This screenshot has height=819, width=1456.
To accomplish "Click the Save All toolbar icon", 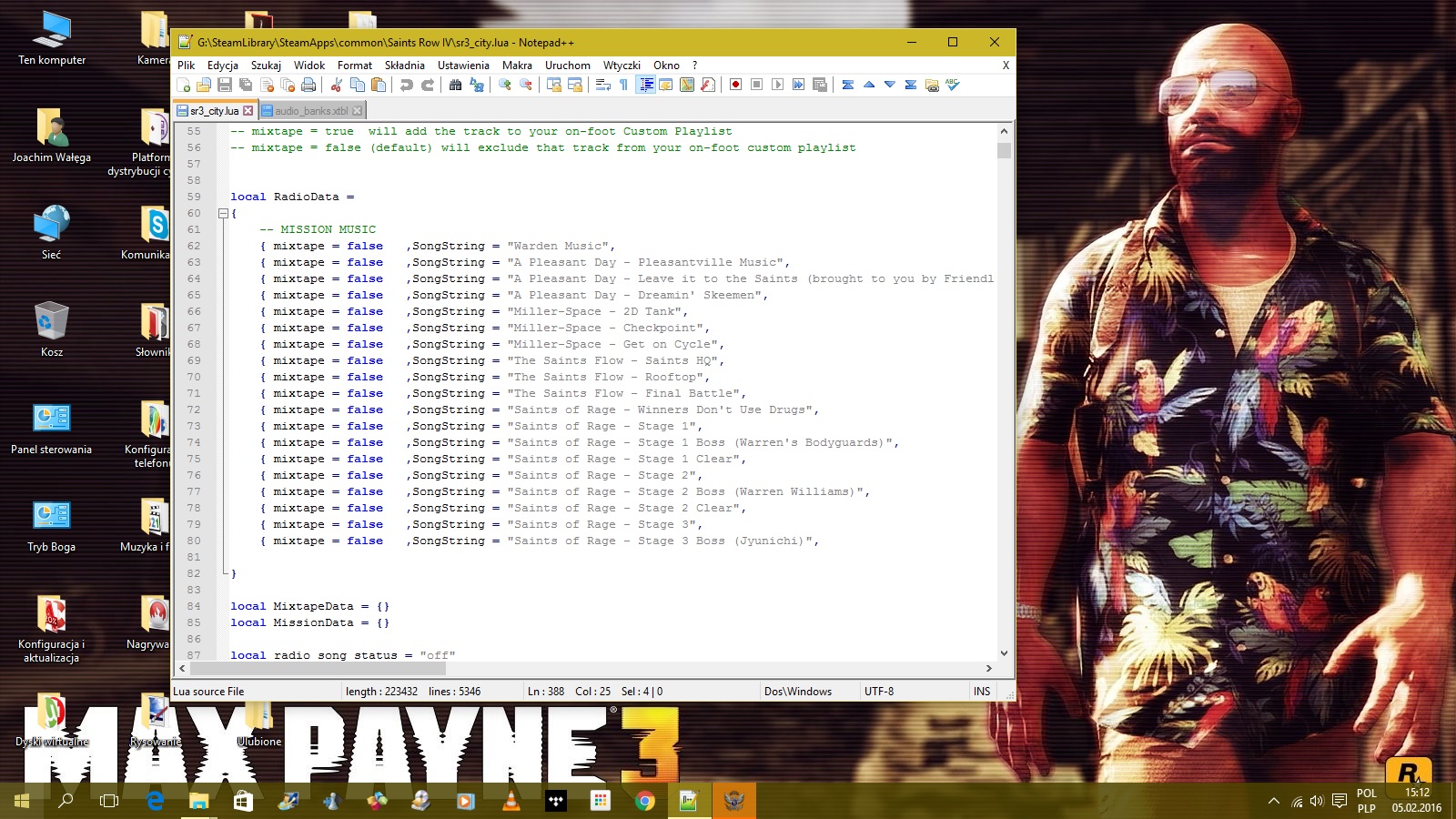I will tap(246, 85).
